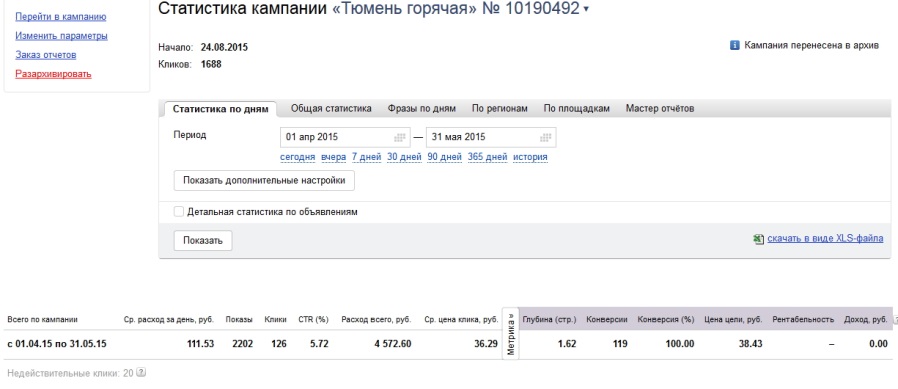Screen dimensions: 898x389
Task: Click Изменить параметры link
Action: coord(61,36)
